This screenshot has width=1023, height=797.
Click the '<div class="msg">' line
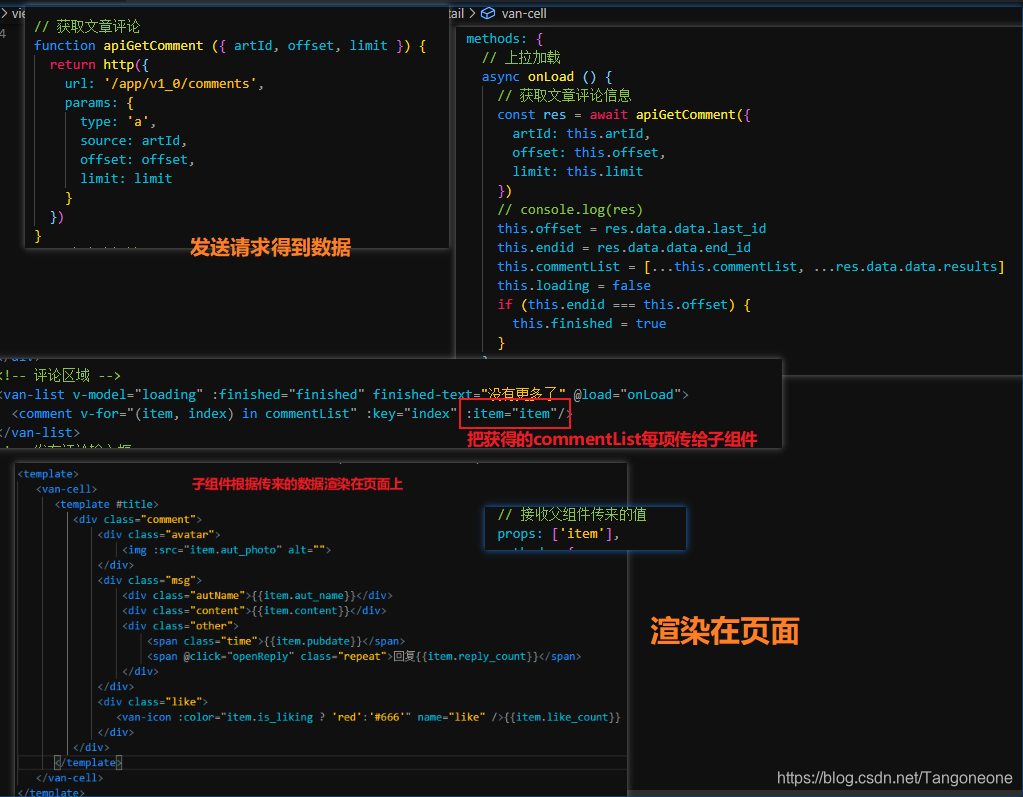coord(150,580)
